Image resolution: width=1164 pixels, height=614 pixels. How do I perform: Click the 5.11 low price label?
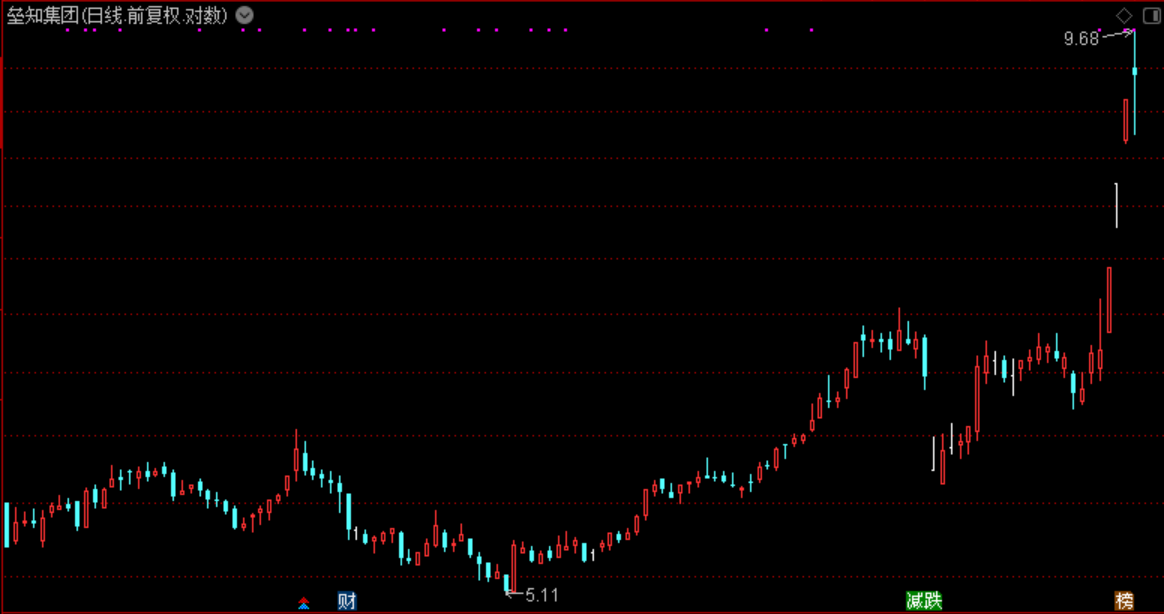[542, 595]
